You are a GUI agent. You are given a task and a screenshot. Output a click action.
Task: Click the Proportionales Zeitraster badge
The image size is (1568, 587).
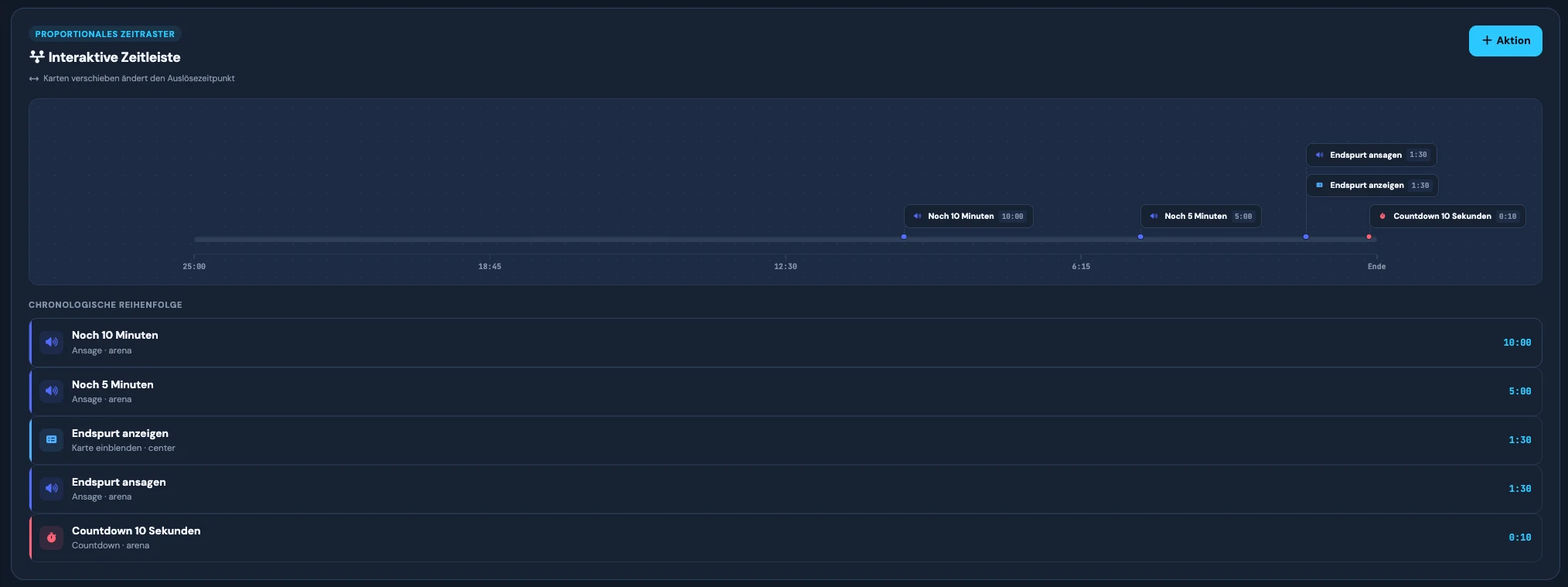pyautogui.click(x=104, y=34)
